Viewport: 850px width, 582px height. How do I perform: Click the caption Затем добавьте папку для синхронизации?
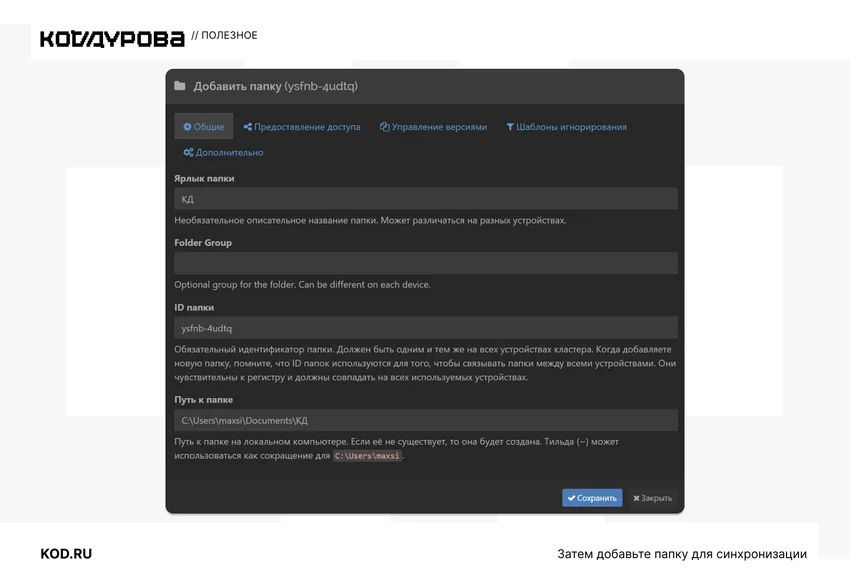coord(682,554)
